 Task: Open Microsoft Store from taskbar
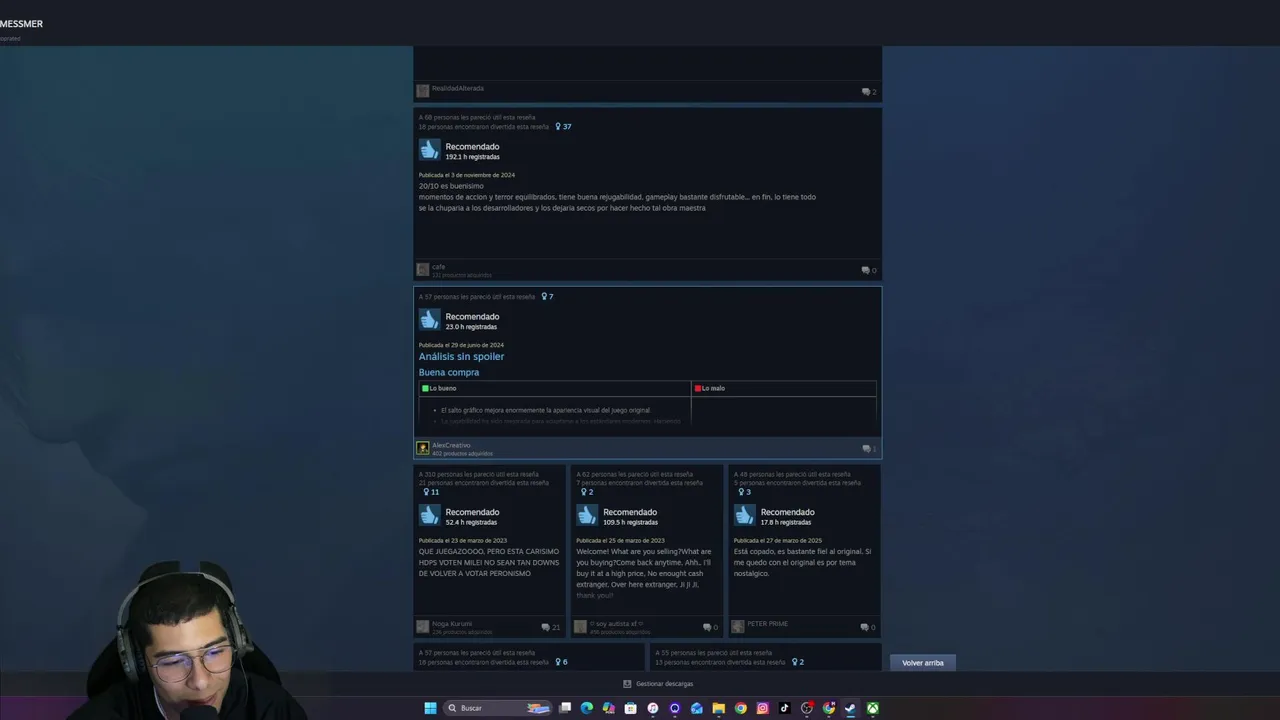point(631,708)
